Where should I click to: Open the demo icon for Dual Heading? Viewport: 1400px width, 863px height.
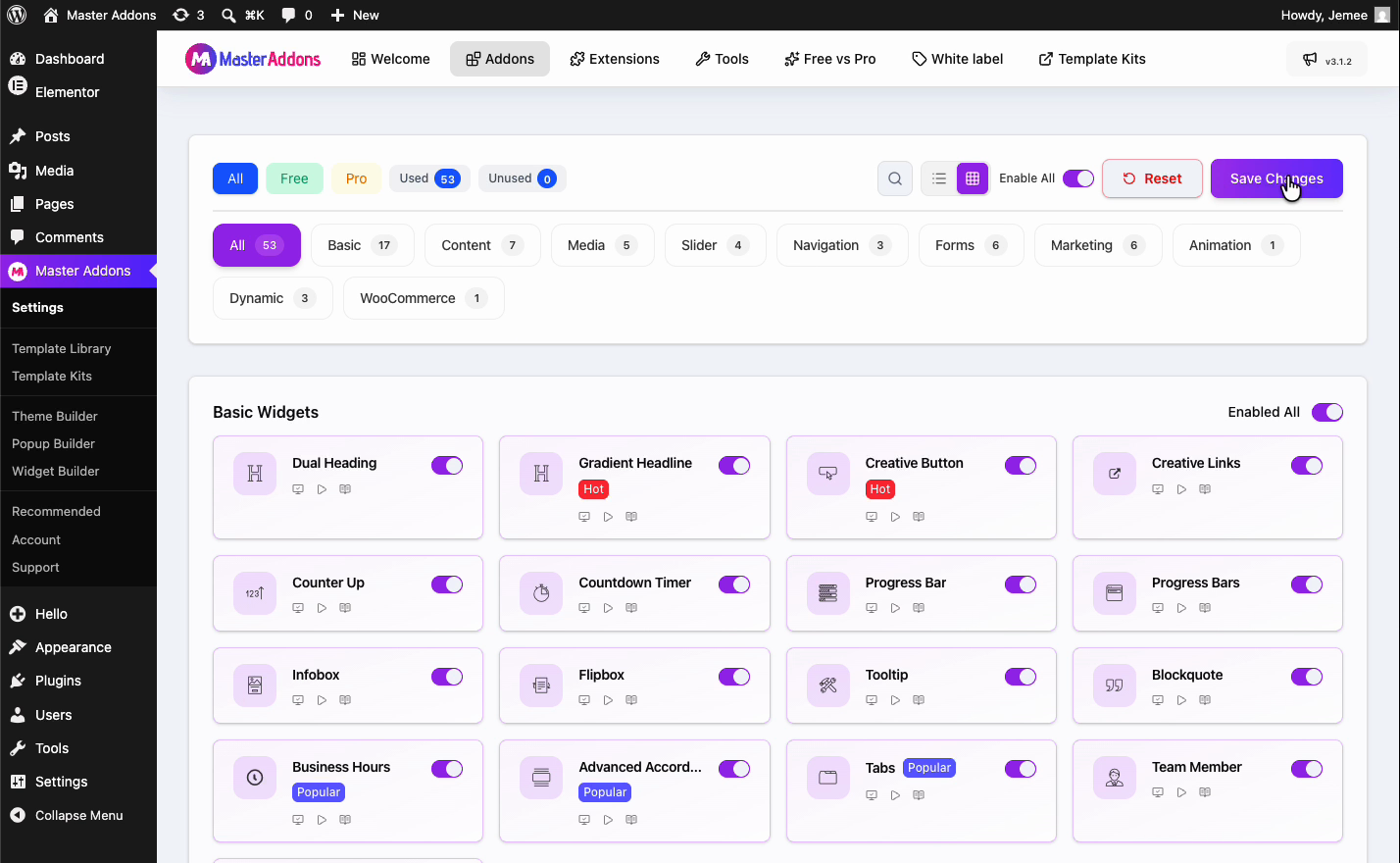pyautogui.click(x=298, y=489)
